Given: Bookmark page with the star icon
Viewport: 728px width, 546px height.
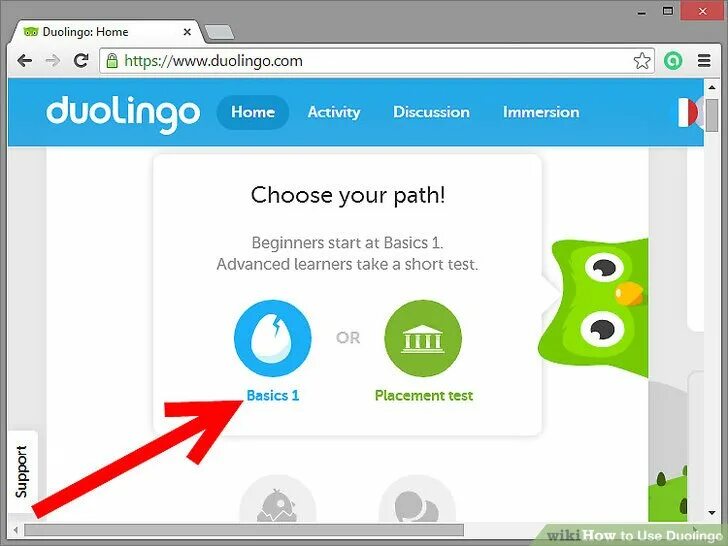Looking at the screenshot, I should (x=642, y=61).
